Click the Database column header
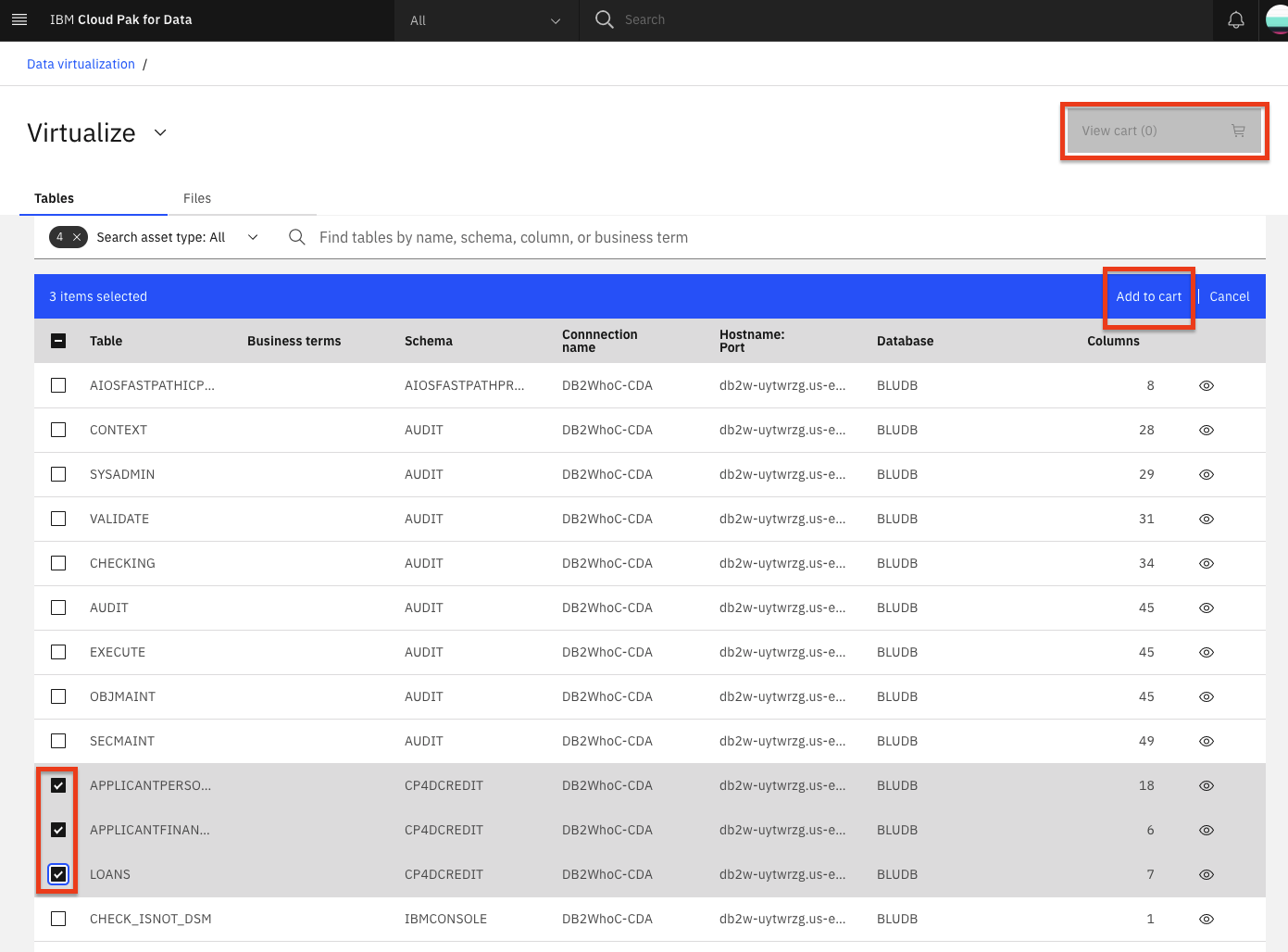 pyautogui.click(x=905, y=341)
